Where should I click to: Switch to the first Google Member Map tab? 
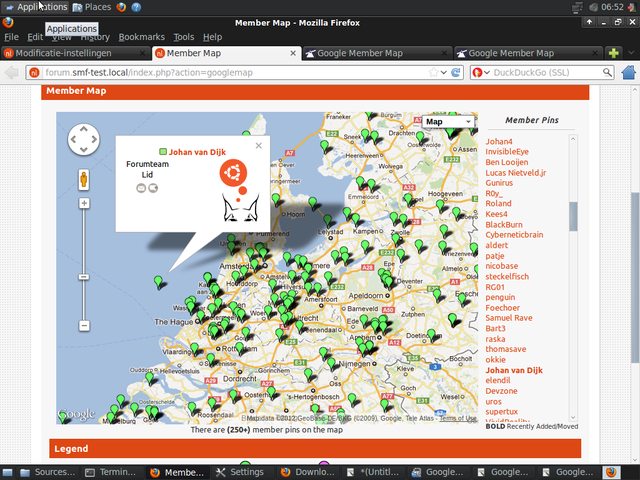click(x=376, y=53)
